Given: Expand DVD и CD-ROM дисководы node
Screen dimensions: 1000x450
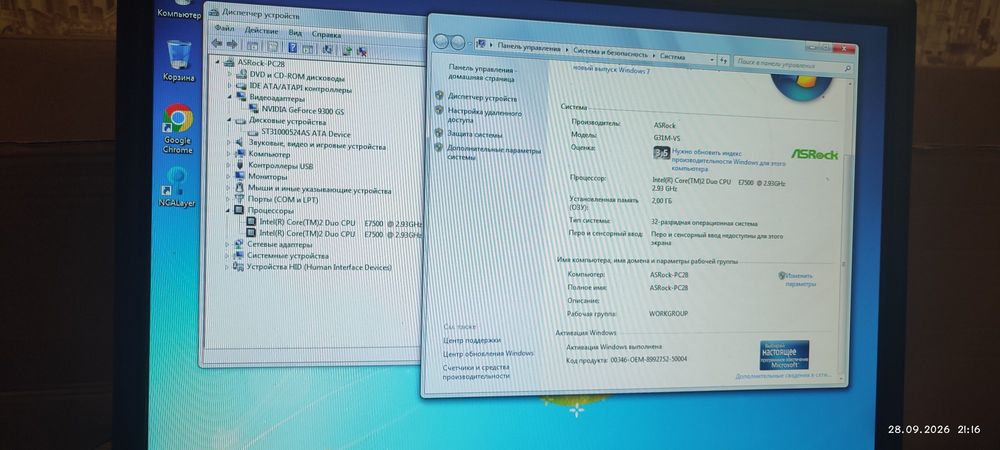Looking at the screenshot, I should coord(230,75).
